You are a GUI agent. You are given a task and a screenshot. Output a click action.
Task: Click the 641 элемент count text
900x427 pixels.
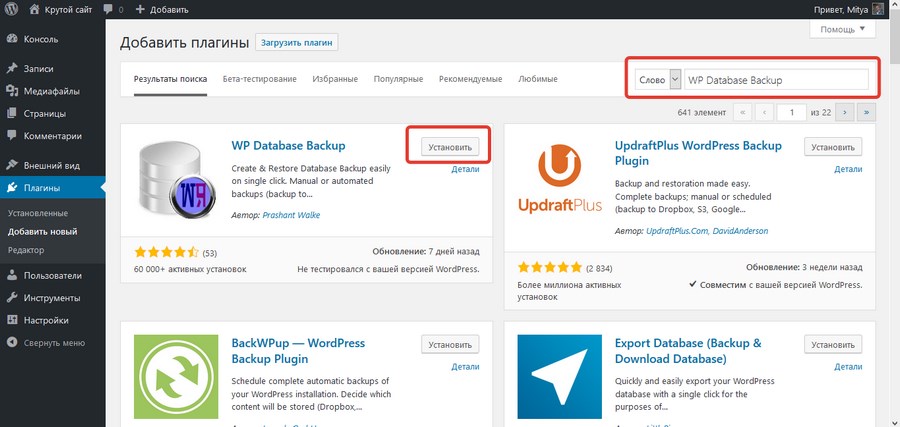click(701, 112)
